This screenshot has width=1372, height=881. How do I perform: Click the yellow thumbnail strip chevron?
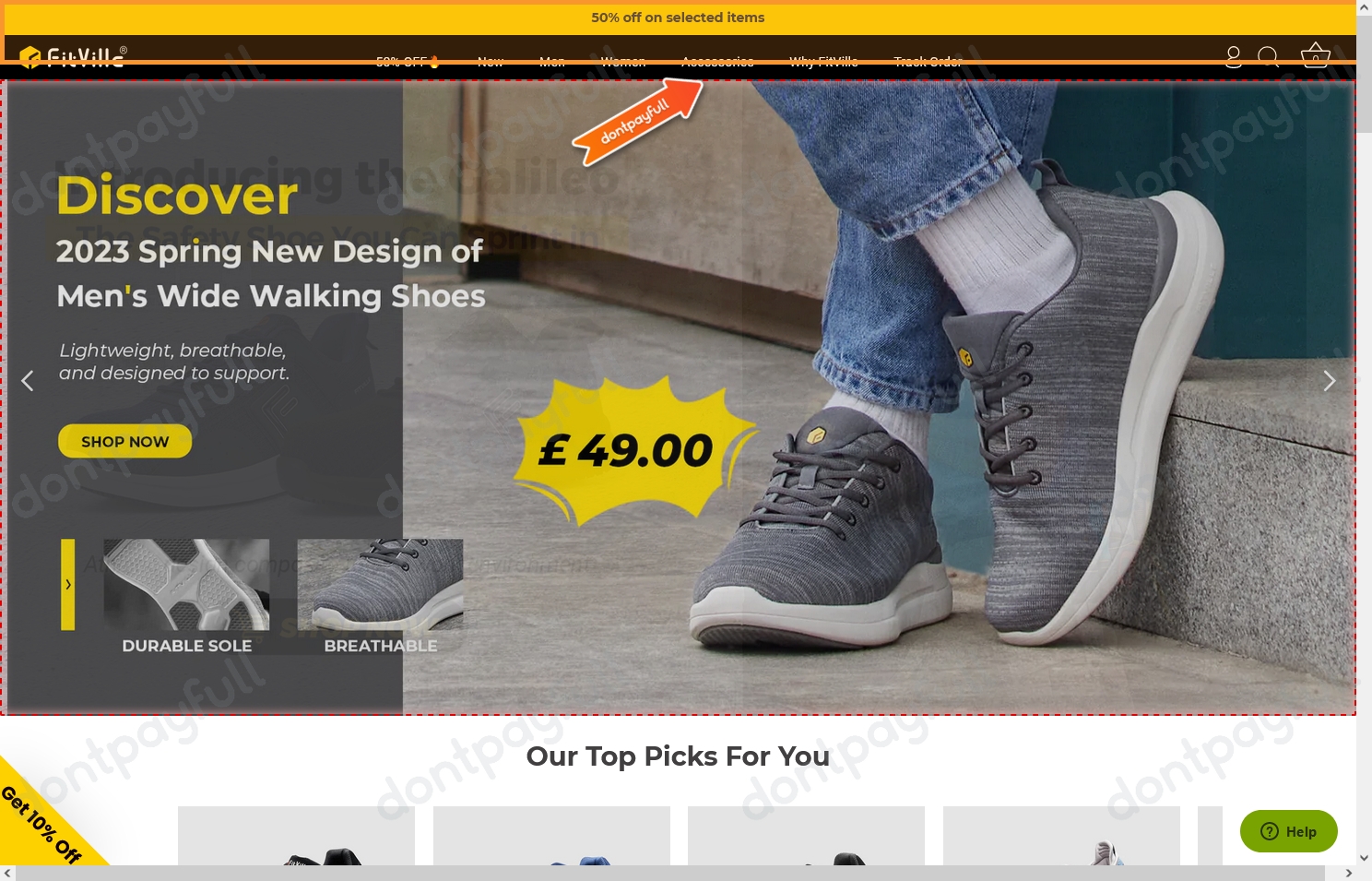coord(67,585)
